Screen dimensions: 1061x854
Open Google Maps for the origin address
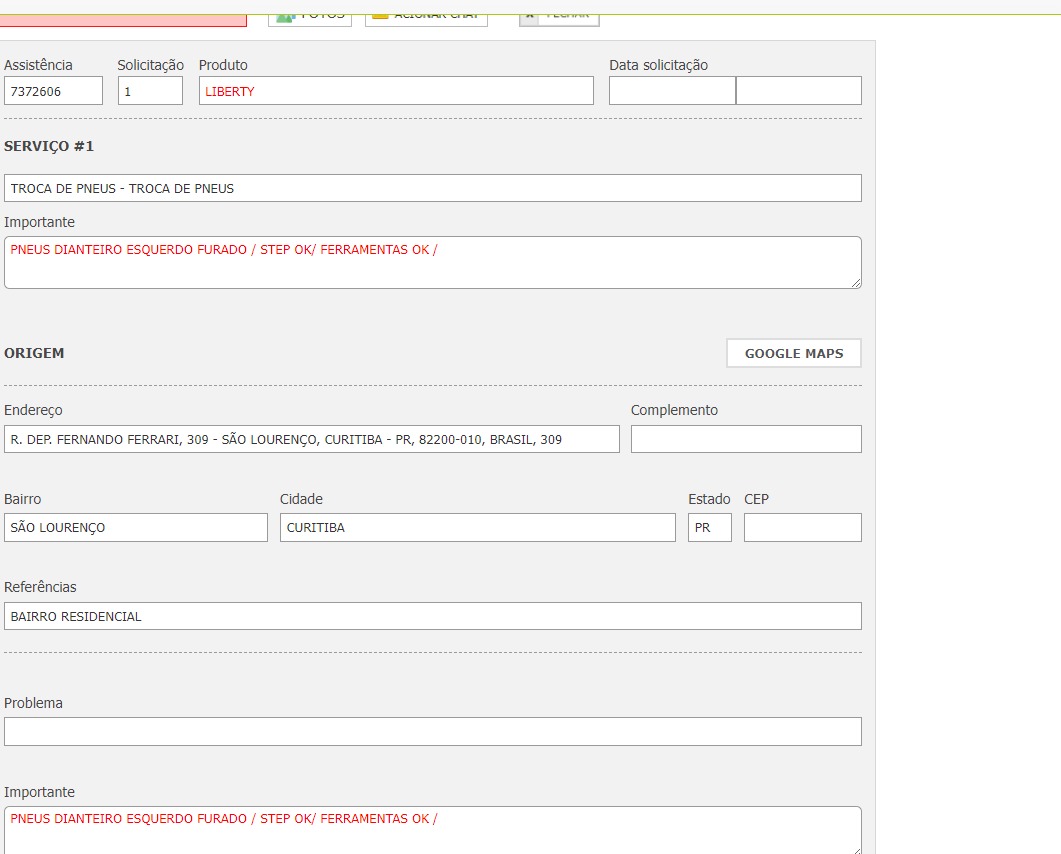pyautogui.click(x=793, y=353)
